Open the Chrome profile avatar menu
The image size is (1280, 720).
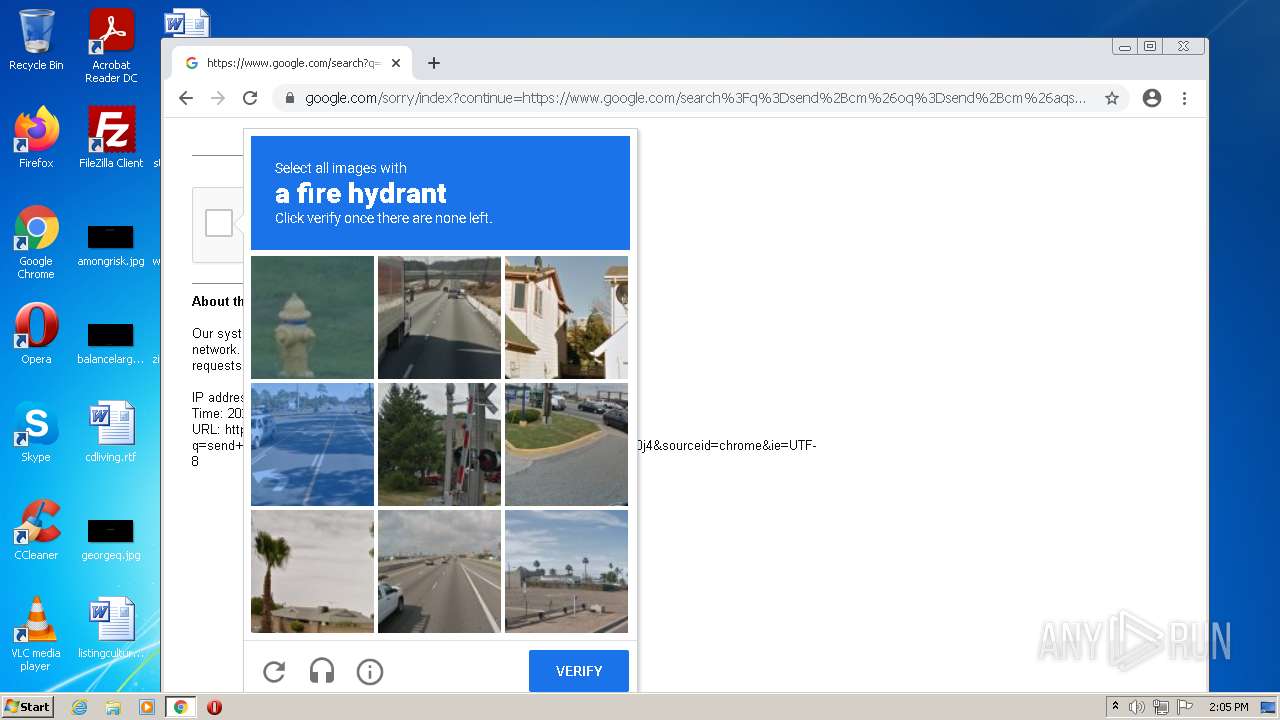1152,98
